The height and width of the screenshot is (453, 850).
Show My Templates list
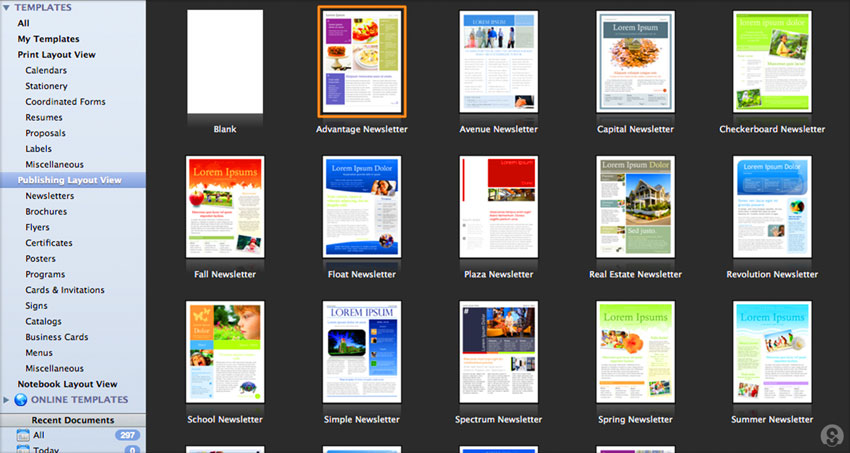click(x=48, y=39)
